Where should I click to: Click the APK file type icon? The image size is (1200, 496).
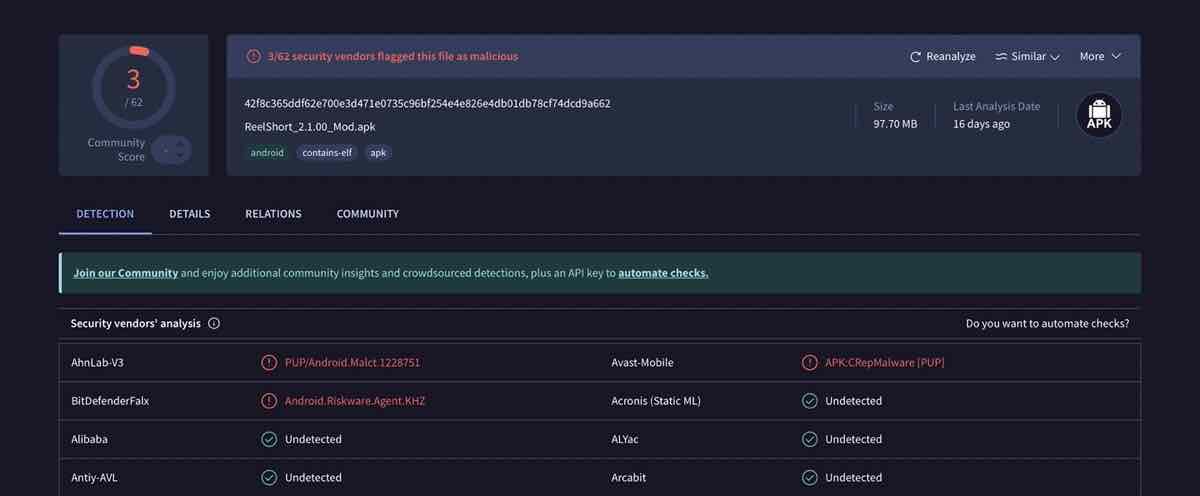coord(1098,116)
